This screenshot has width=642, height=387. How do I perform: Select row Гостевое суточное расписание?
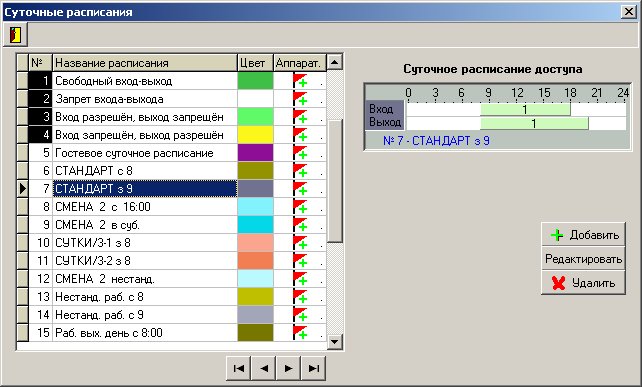tap(145, 153)
